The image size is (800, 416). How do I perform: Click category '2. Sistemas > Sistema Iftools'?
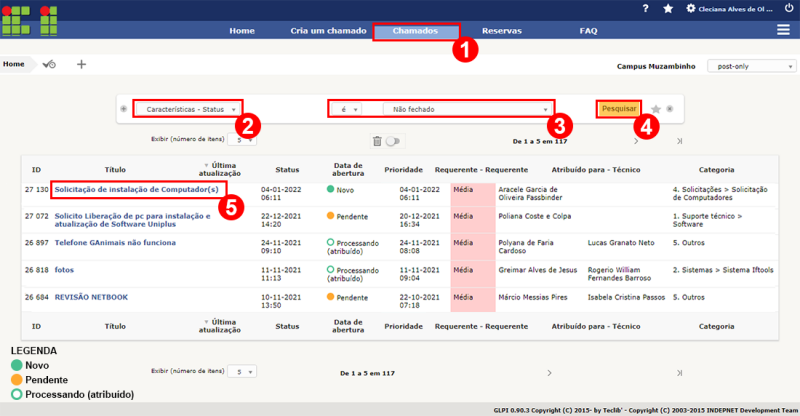tap(723, 270)
